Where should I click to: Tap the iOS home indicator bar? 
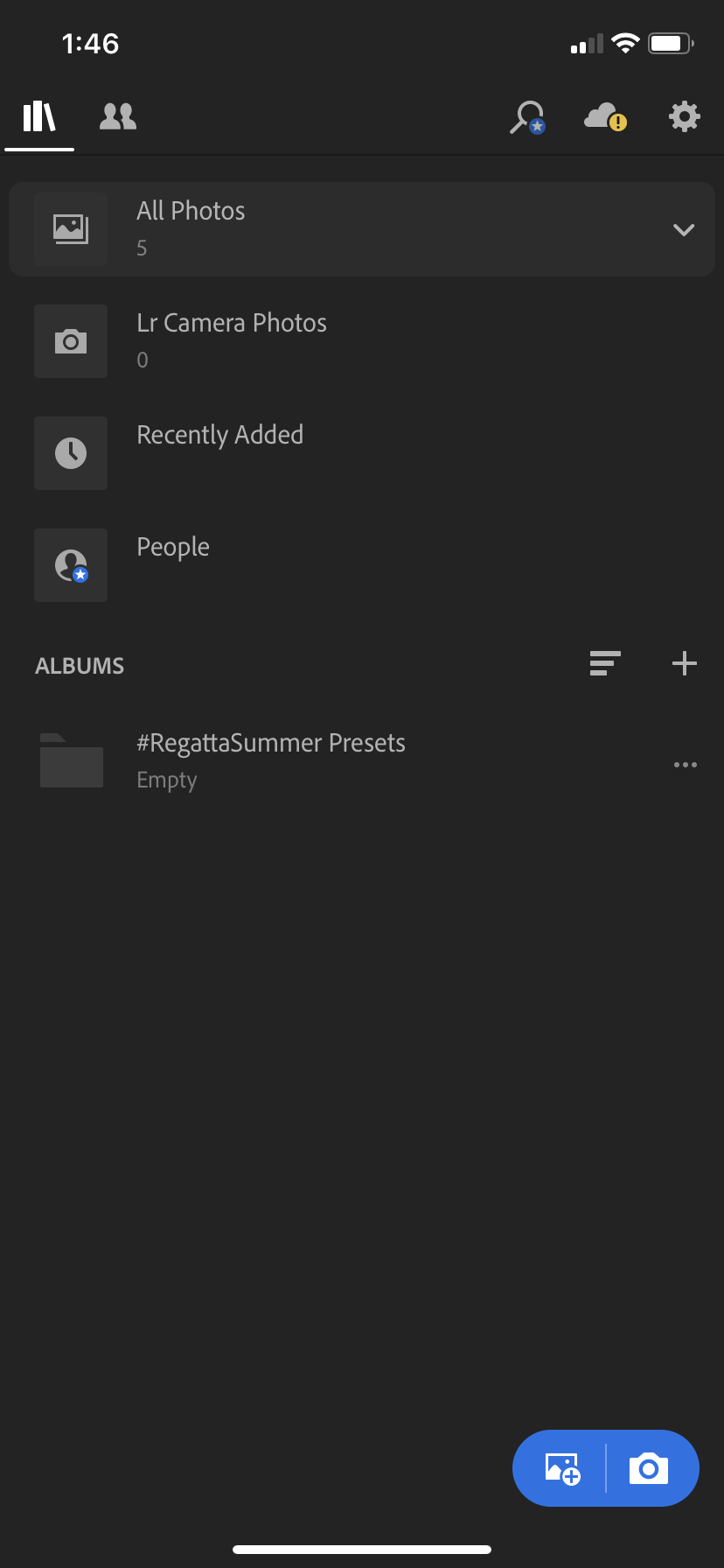tap(362, 1550)
